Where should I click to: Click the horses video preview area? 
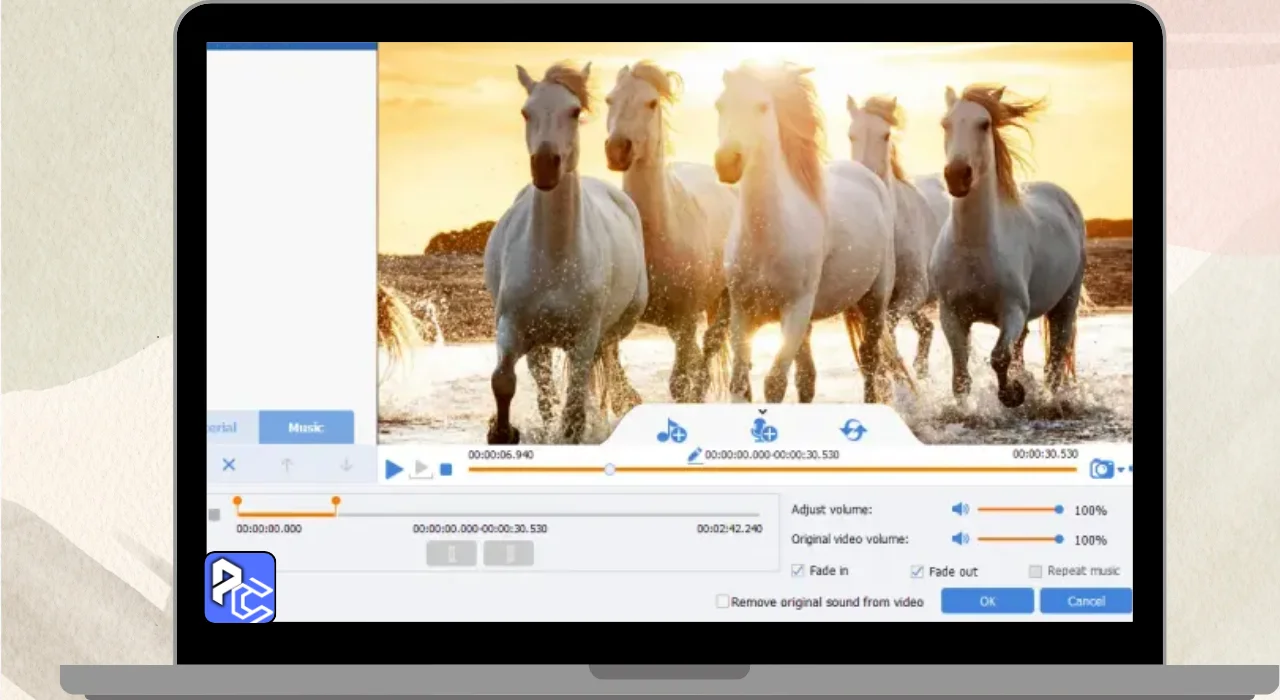click(755, 243)
